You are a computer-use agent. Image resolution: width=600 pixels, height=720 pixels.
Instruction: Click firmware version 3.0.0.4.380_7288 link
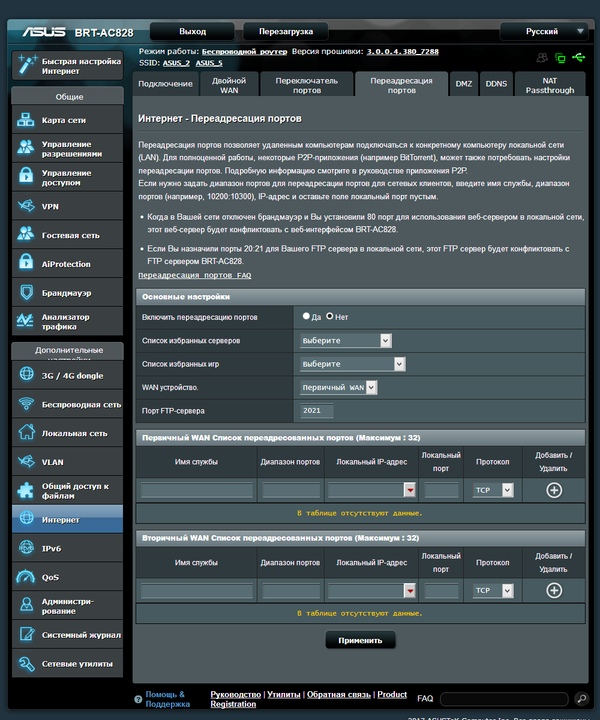tap(403, 51)
